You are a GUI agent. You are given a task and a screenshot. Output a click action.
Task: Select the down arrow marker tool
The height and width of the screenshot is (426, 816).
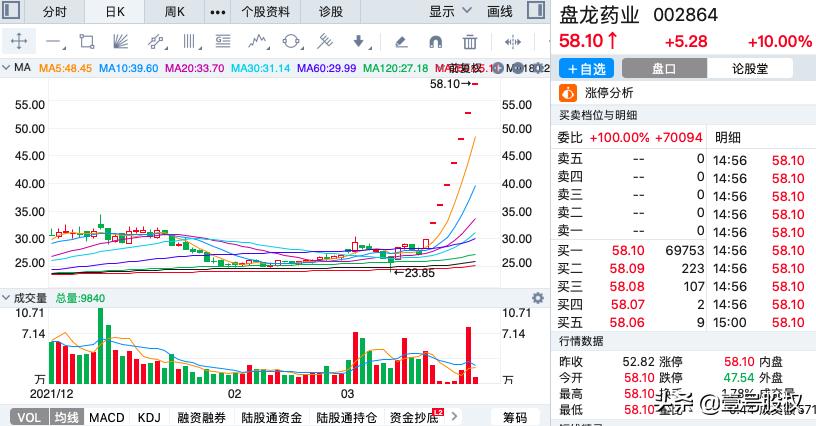(361, 42)
